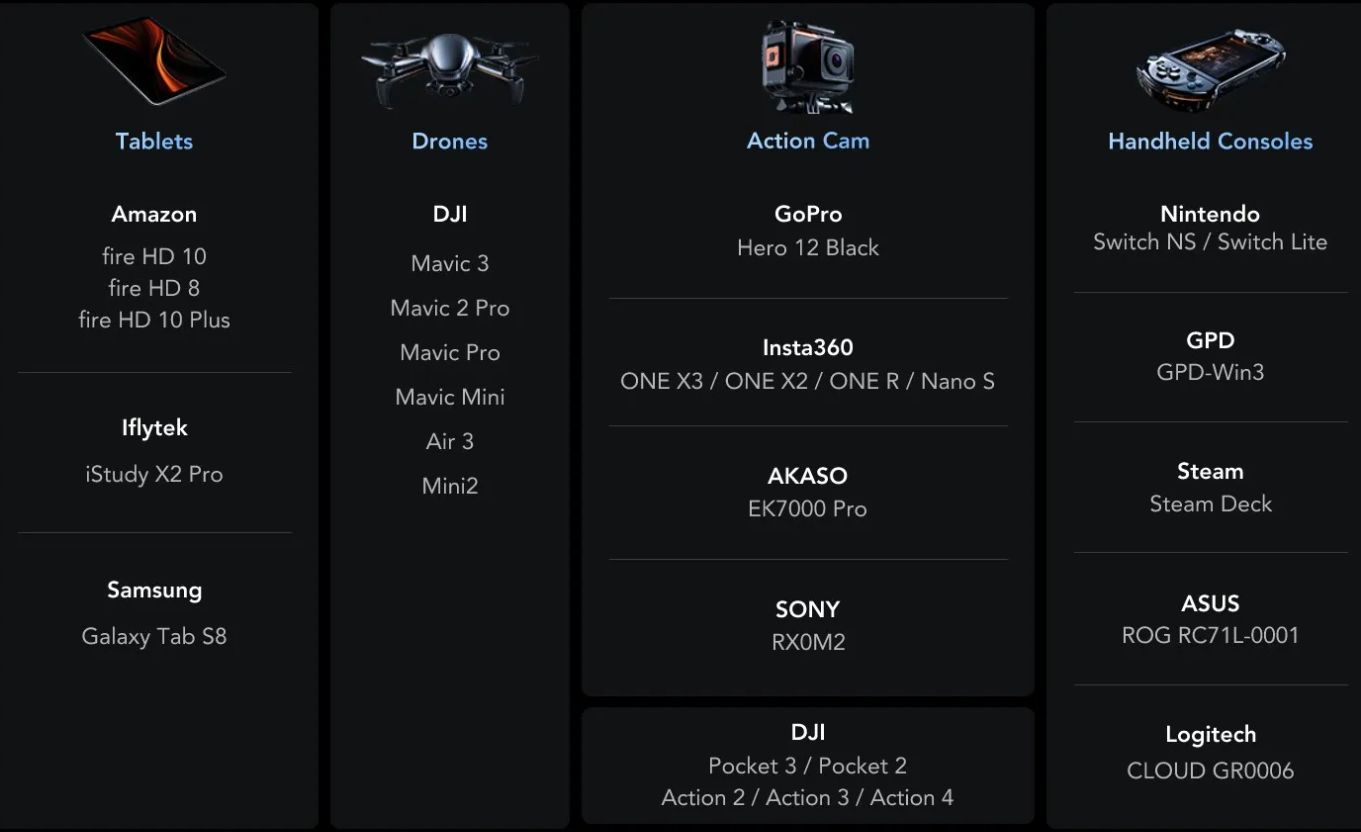Select the Handheld Consoles heading
Image resolution: width=1361 pixels, height=832 pixels.
pyautogui.click(x=1210, y=141)
